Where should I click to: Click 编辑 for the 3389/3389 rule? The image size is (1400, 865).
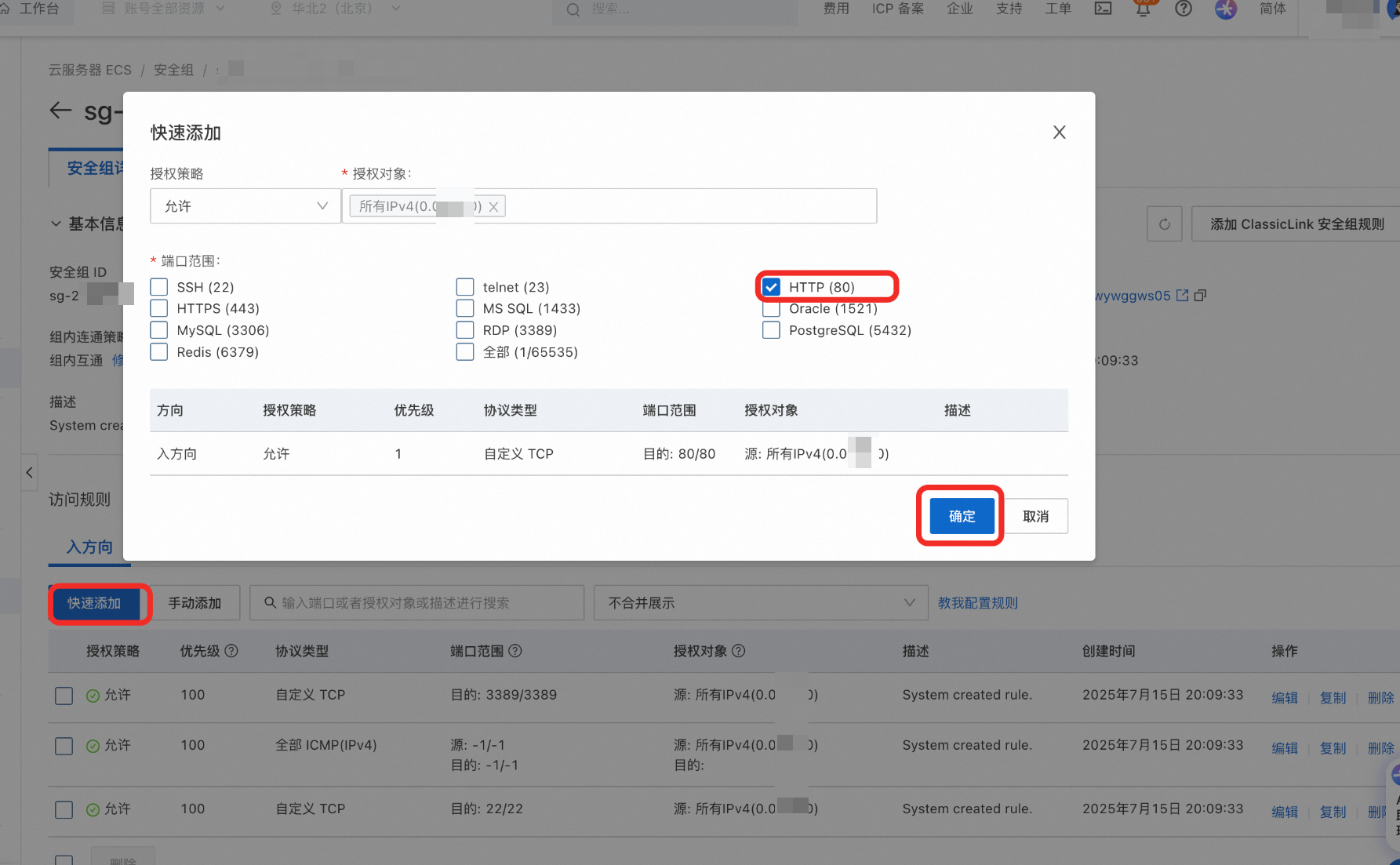(1284, 697)
